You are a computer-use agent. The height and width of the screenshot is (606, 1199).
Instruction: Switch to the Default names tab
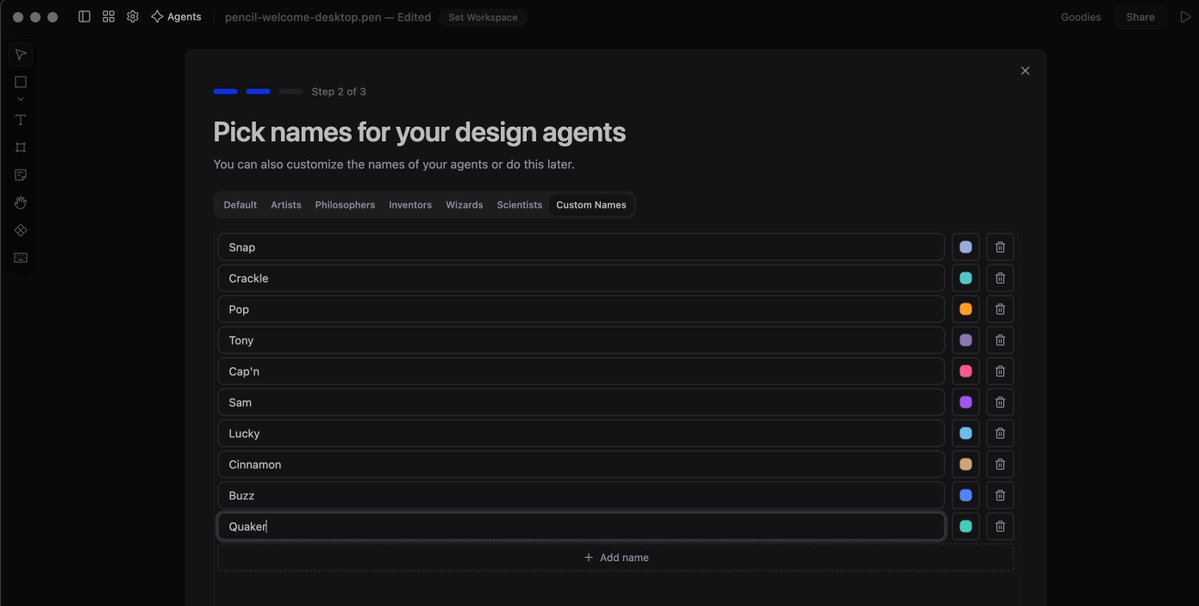click(240, 205)
